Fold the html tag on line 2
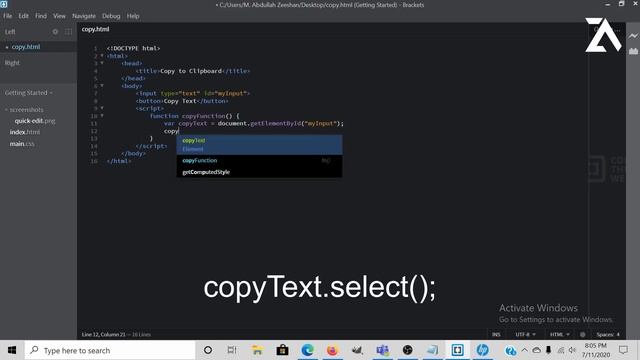The width and height of the screenshot is (640, 360). 102,56
